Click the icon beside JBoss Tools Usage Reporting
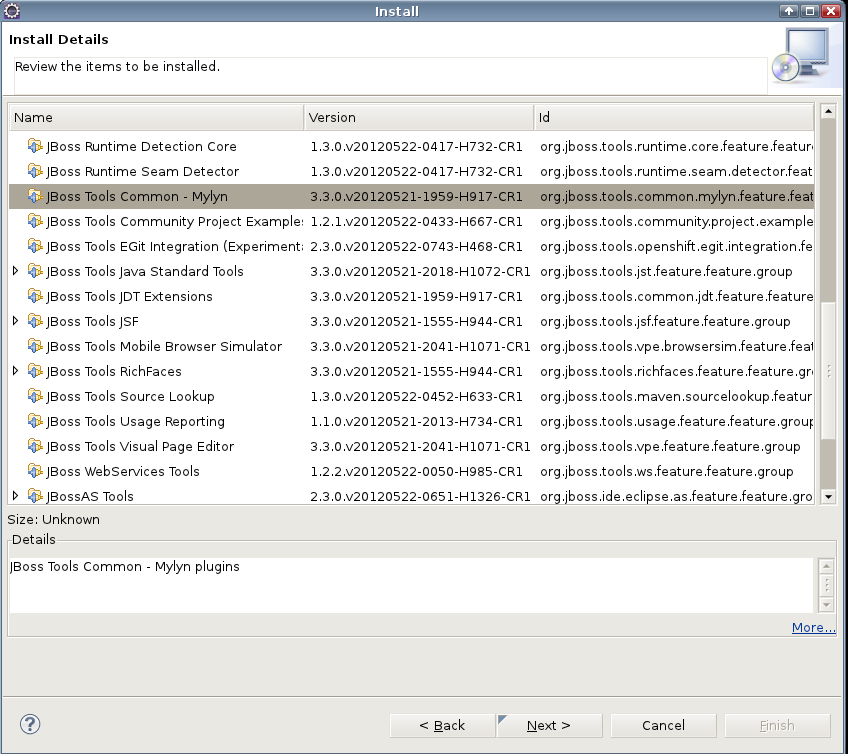Image resolution: width=848 pixels, height=754 pixels. (x=35, y=421)
